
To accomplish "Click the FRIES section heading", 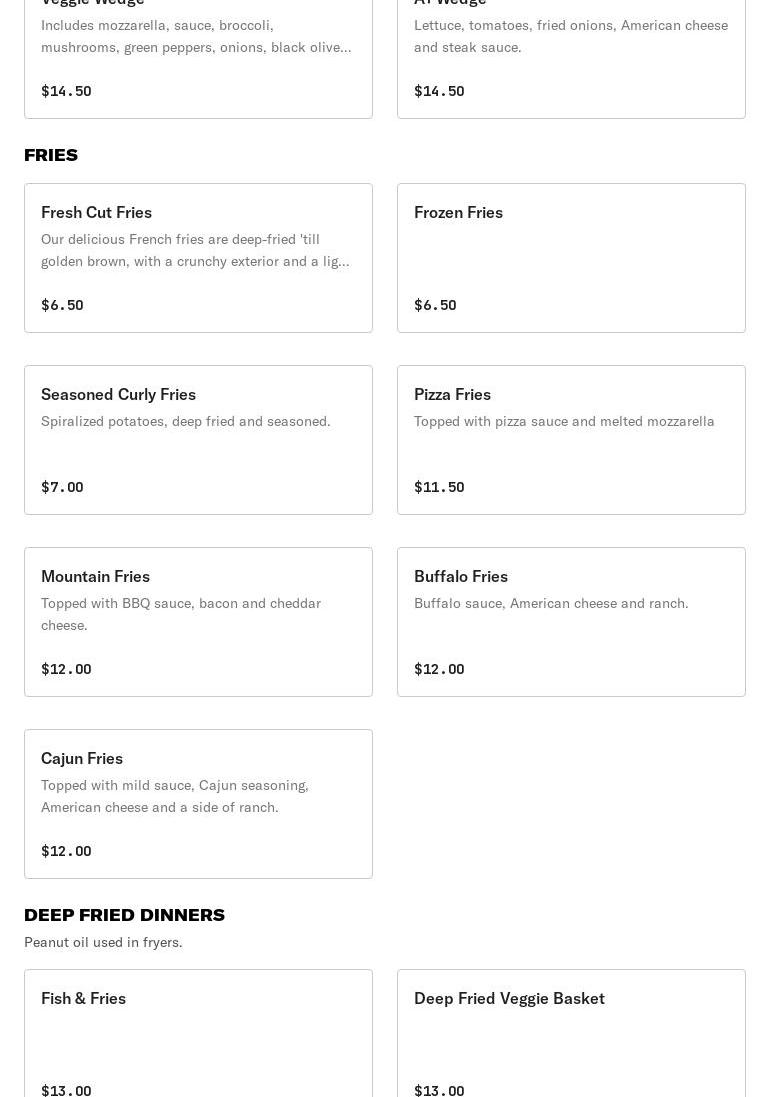I will click(51, 155).
